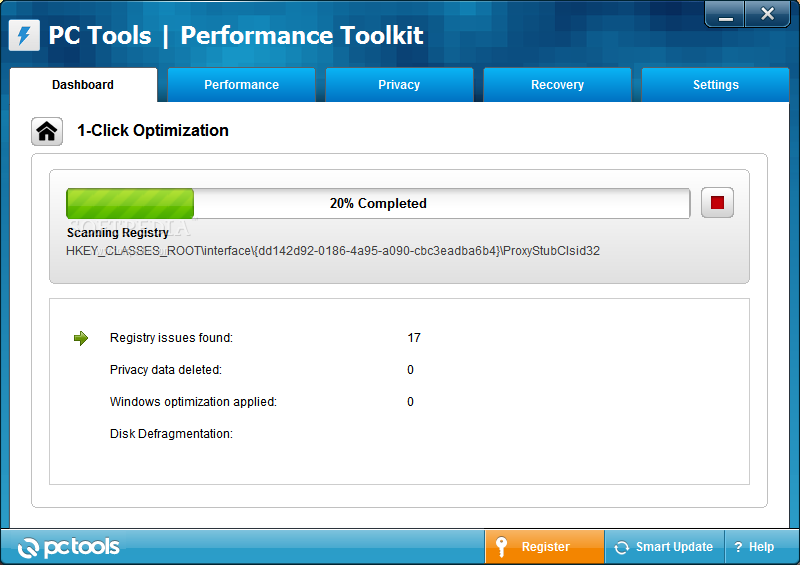Image resolution: width=800 pixels, height=565 pixels.
Task: Open the Performance tab
Action: pyautogui.click(x=241, y=85)
